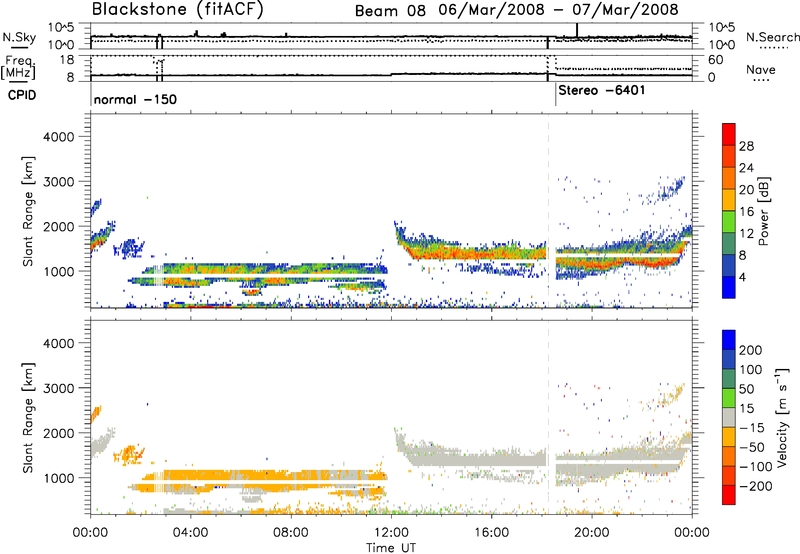Click the "Velocity [m s-1]" colorbar title
This screenshot has height=554, width=800.
pos(782,417)
